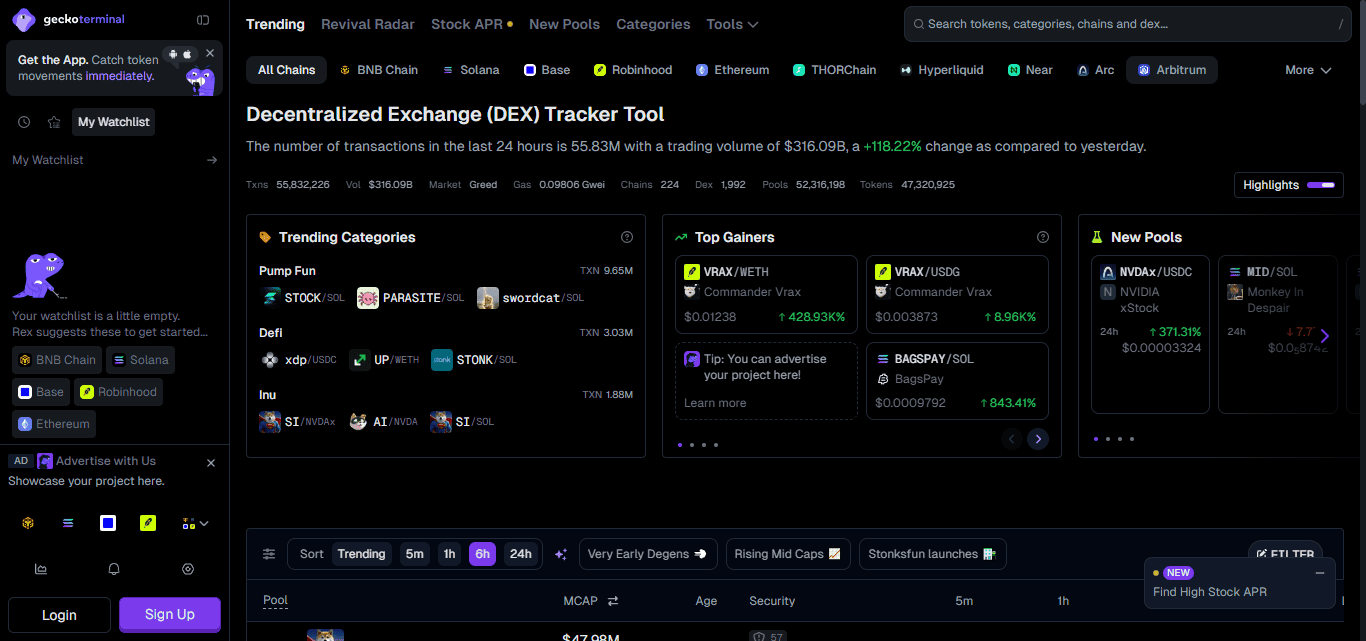Show next New Pools with the arrow
The image size is (1366, 641).
(x=1325, y=336)
